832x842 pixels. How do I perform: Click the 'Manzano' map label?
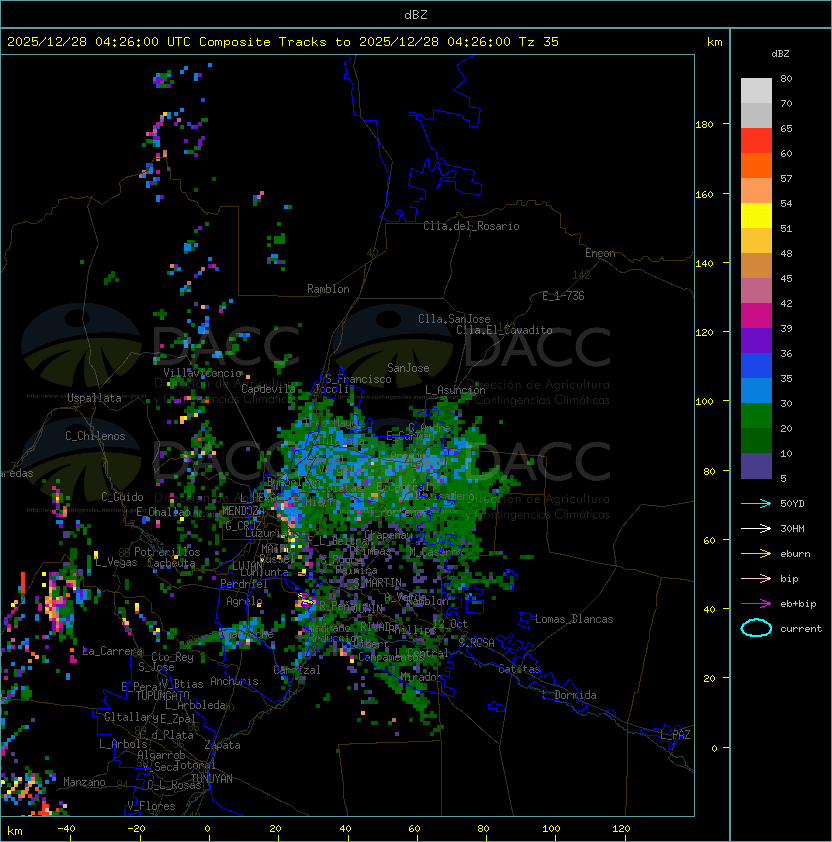pyautogui.click(x=84, y=782)
